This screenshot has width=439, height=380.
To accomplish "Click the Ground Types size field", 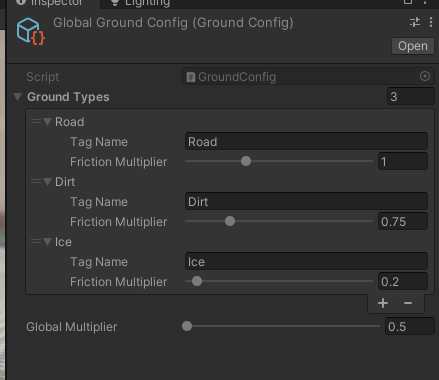I will (411, 97).
